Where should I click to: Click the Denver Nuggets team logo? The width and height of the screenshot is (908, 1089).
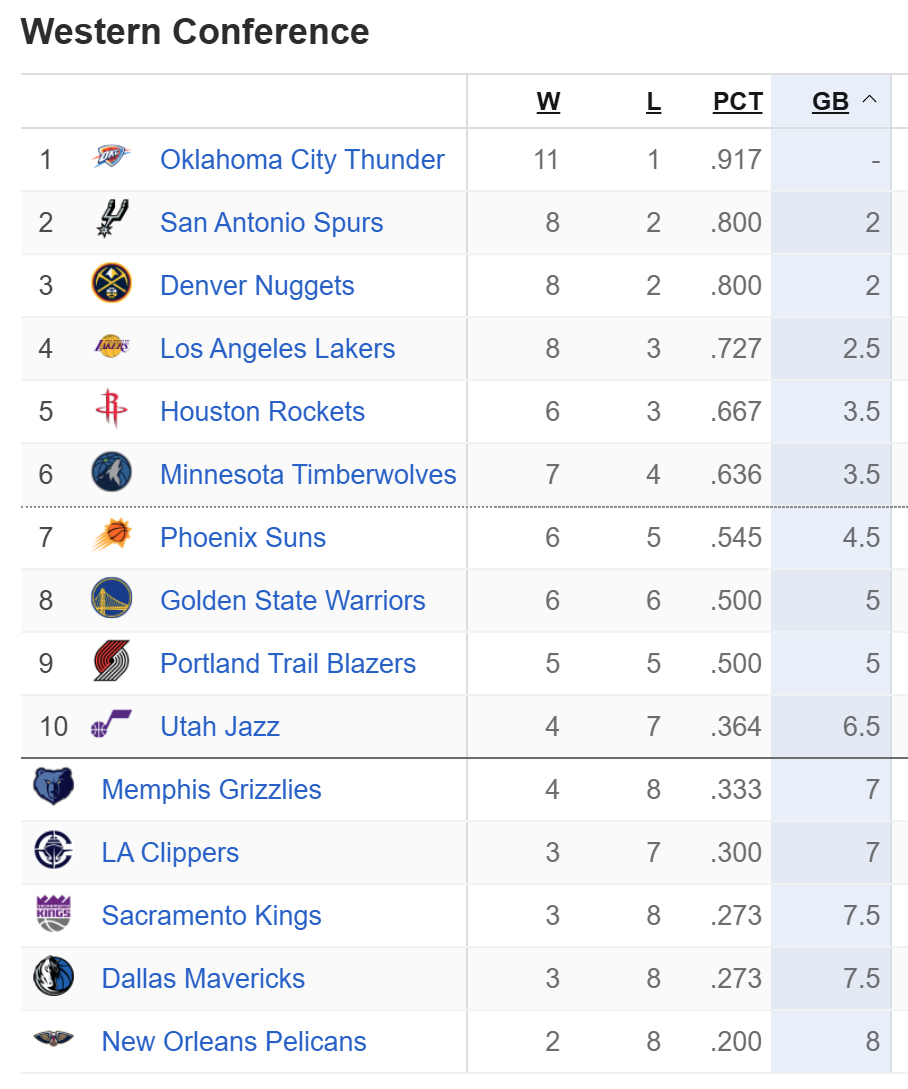[x=111, y=284]
